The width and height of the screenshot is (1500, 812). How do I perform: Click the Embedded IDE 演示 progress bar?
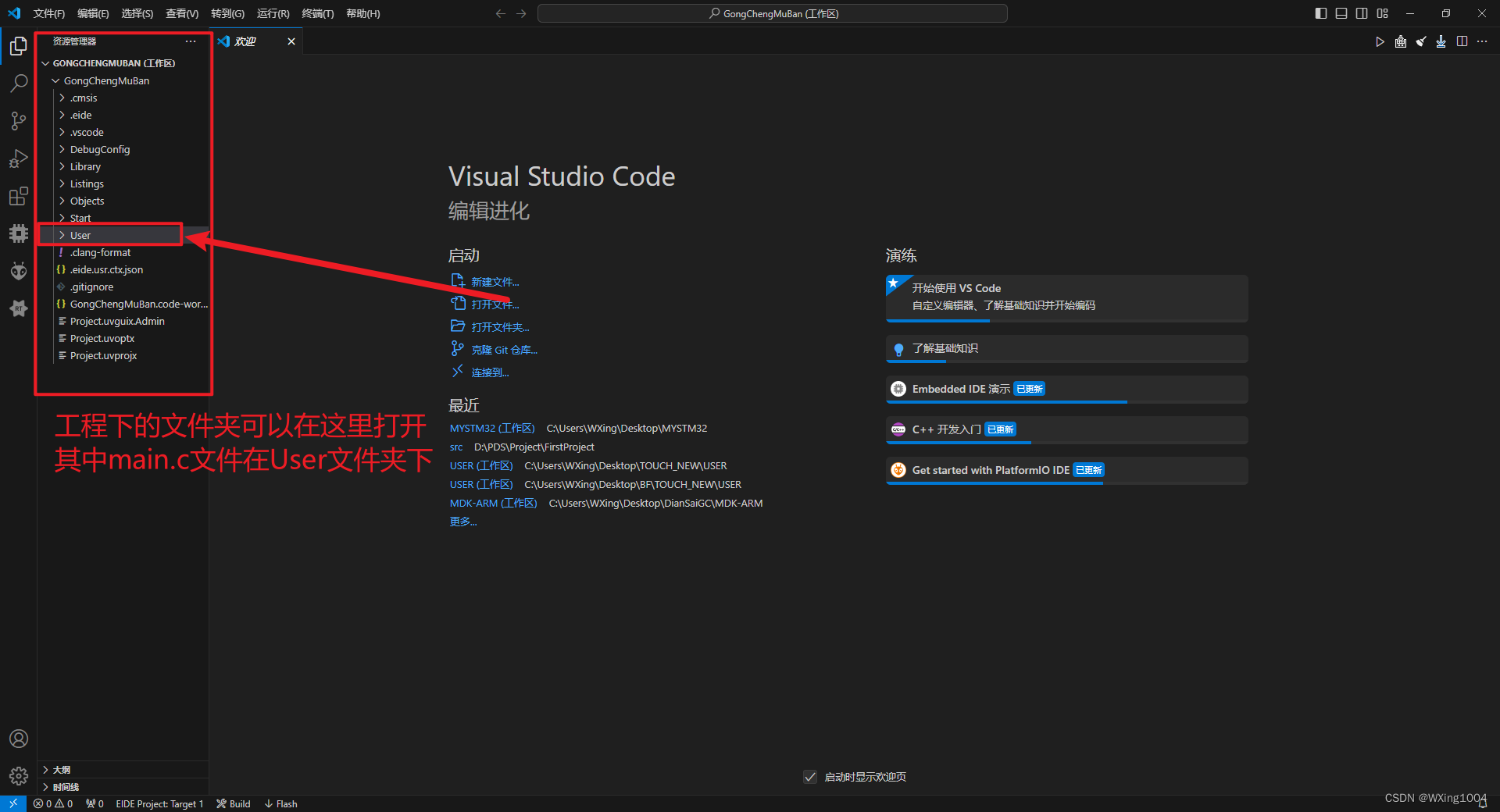tap(1006, 402)
